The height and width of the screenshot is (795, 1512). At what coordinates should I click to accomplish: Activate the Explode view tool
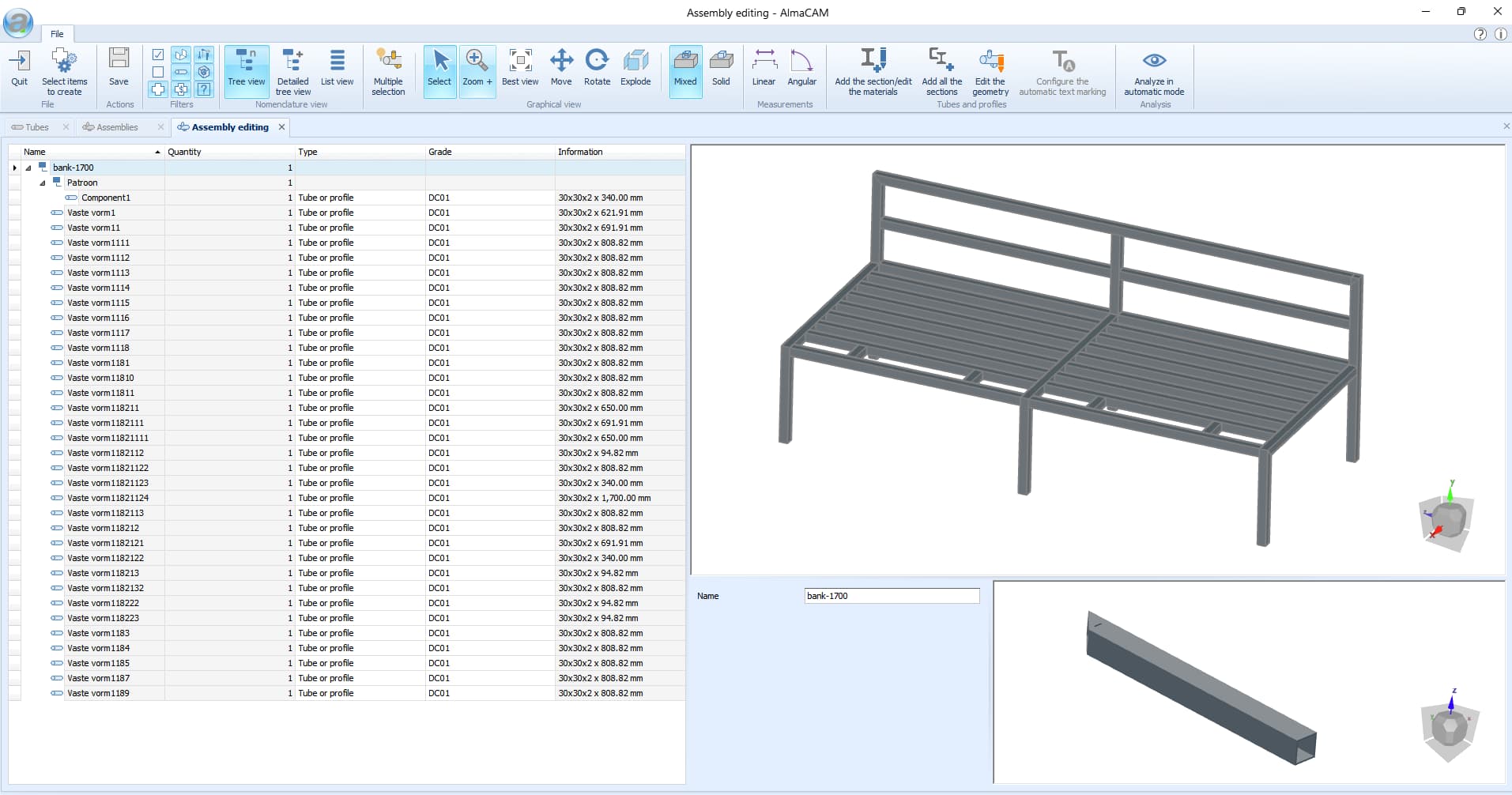636,71
